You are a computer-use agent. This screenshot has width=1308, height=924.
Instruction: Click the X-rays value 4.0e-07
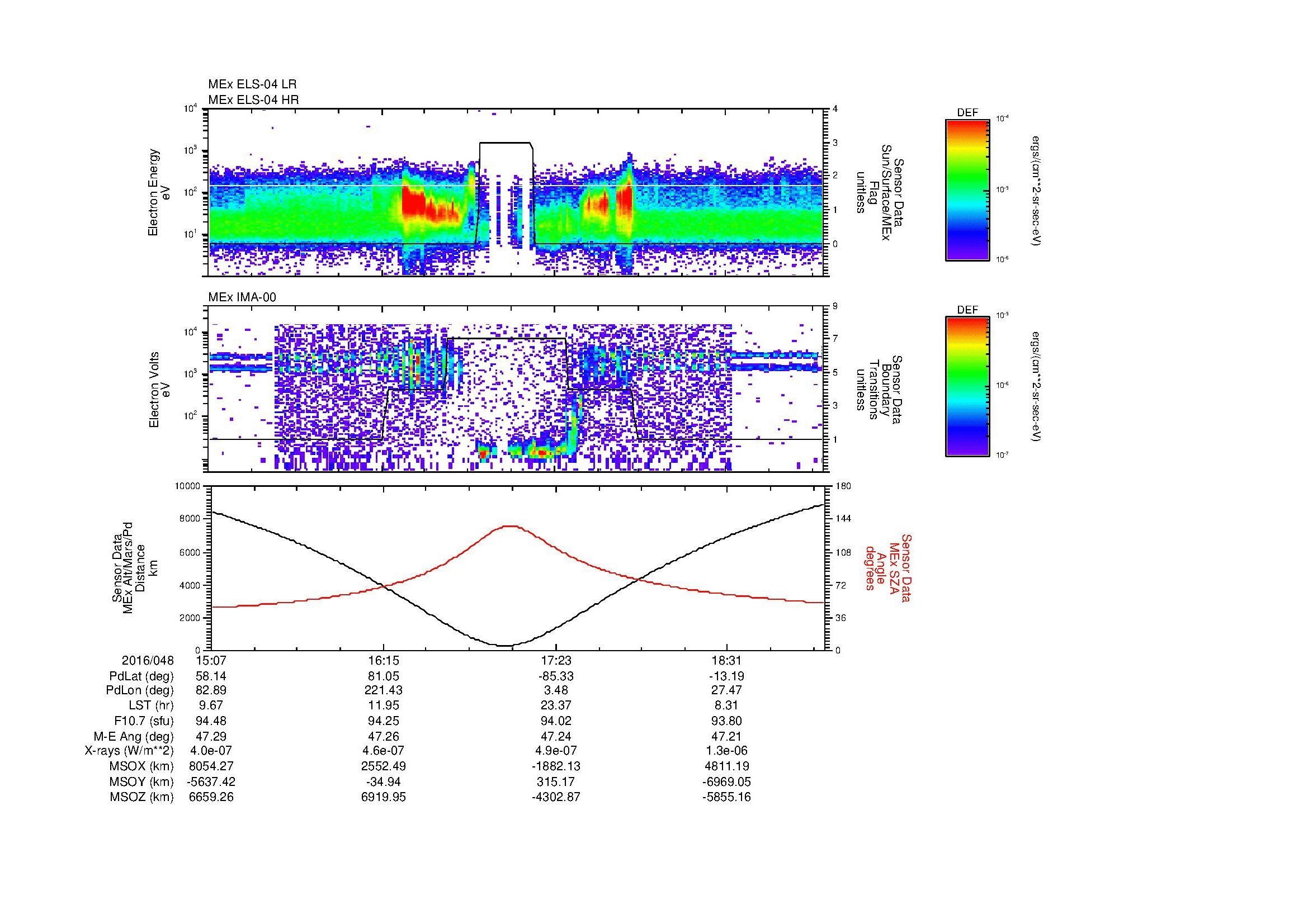[211, 751]
